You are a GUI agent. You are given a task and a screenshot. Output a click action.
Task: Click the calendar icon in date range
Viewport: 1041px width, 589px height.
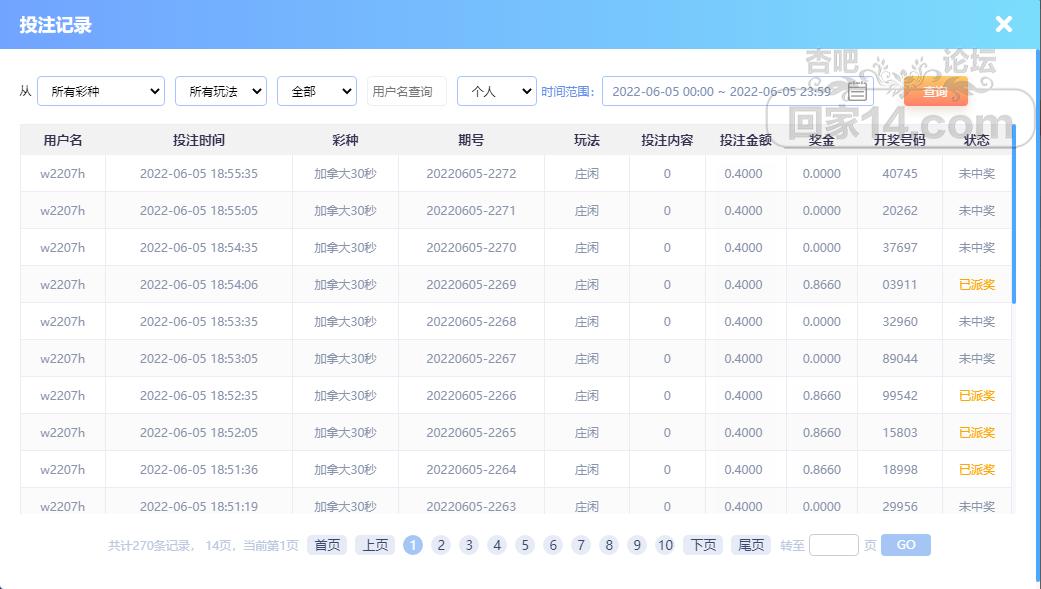click(857, 92)
